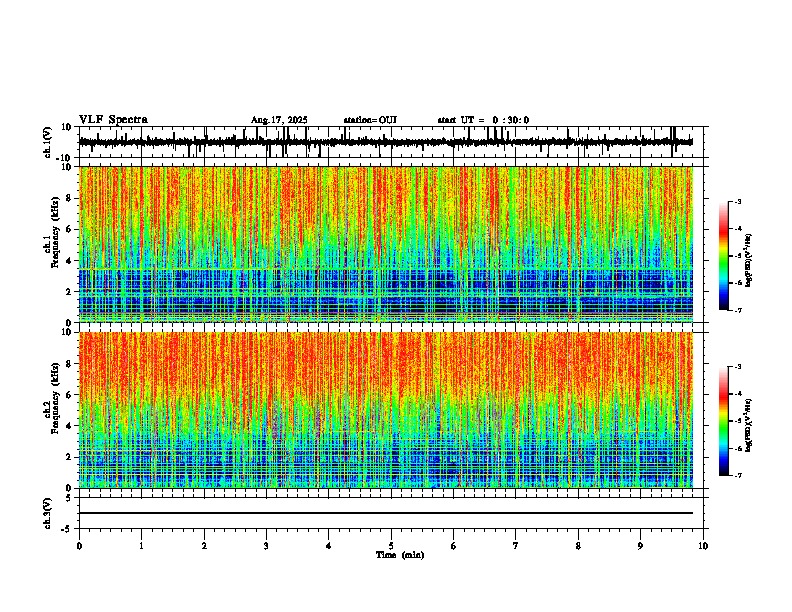Click inside the ch.2 frequency spectrogram
The height and width of the screenshot is (612, 792).
point(386,410)
